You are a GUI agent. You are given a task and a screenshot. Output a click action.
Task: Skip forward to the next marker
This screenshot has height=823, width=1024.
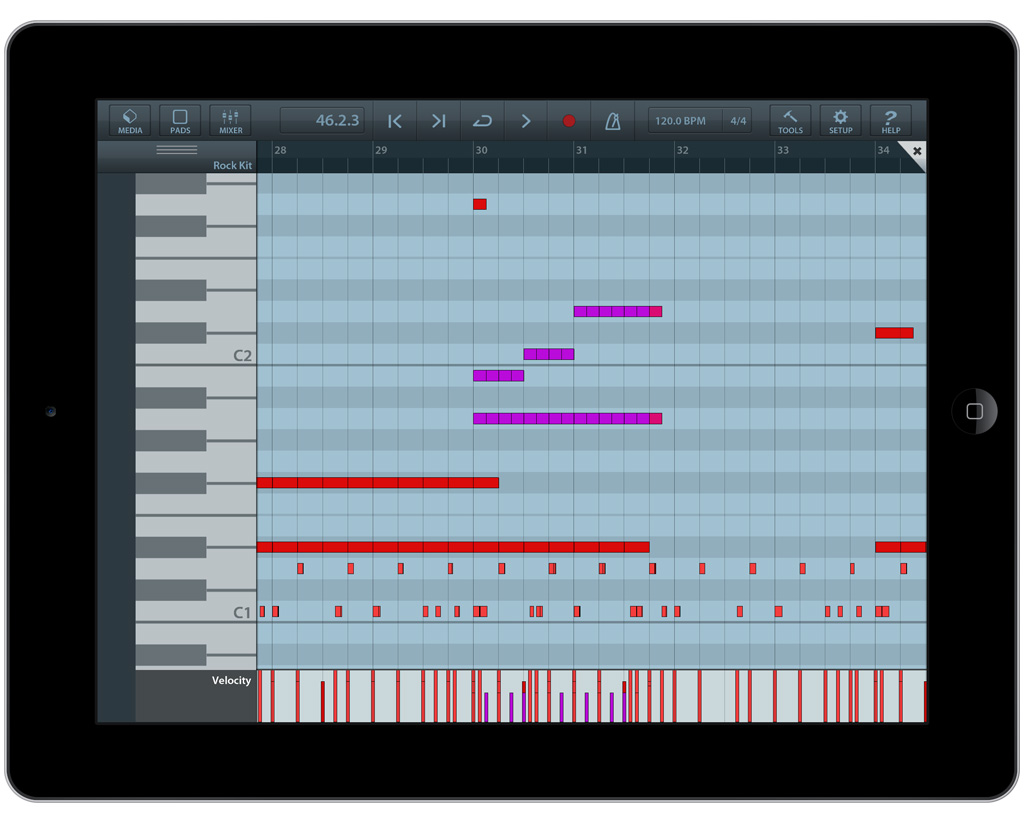pos(438,120)
